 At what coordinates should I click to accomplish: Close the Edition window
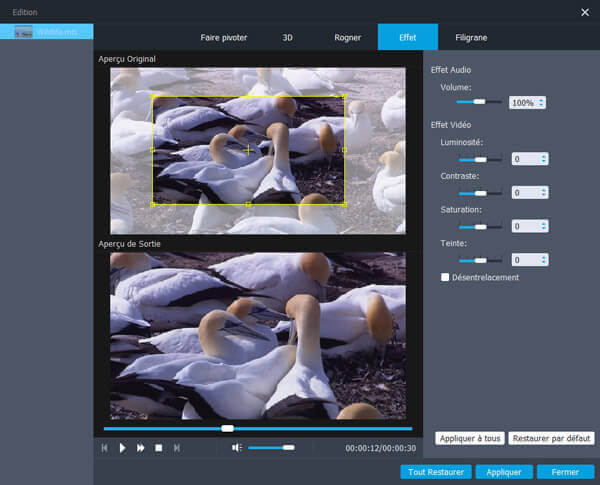tap(585, 12)
